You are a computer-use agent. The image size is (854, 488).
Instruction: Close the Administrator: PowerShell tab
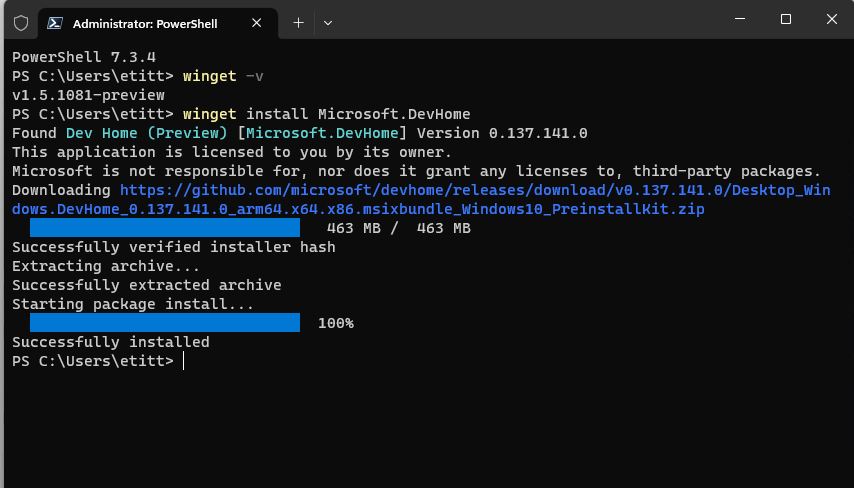(257, 23)
